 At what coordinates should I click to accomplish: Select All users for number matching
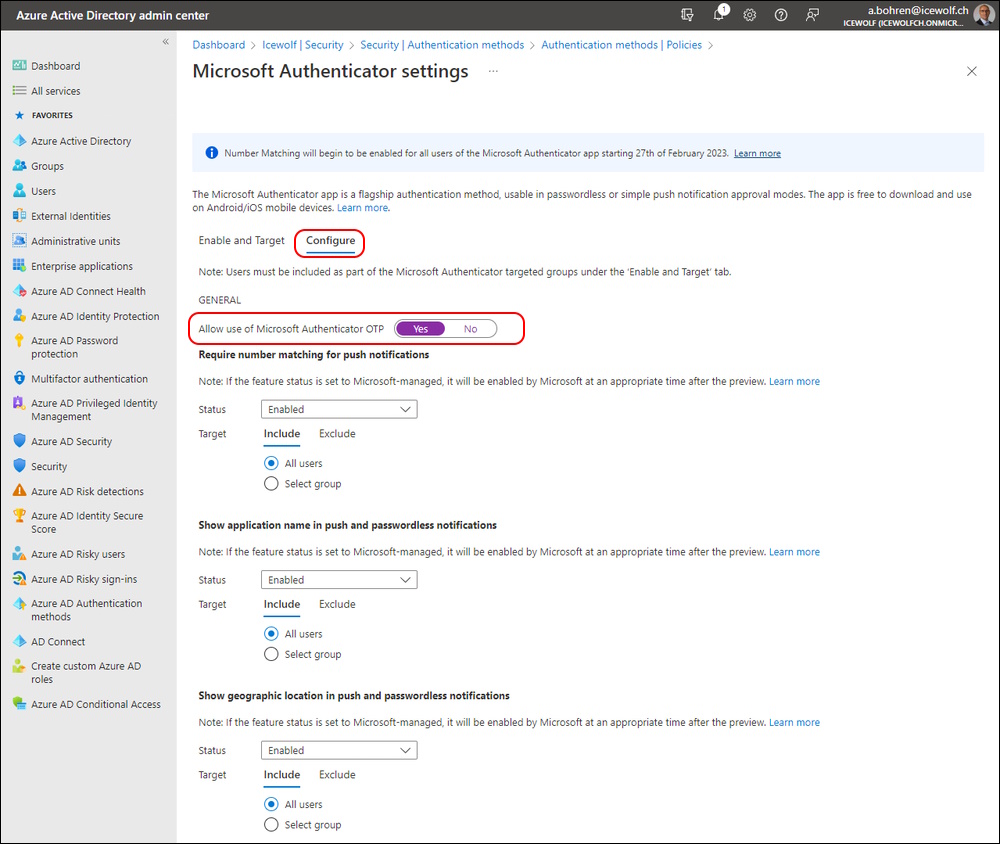click(271, 463)
